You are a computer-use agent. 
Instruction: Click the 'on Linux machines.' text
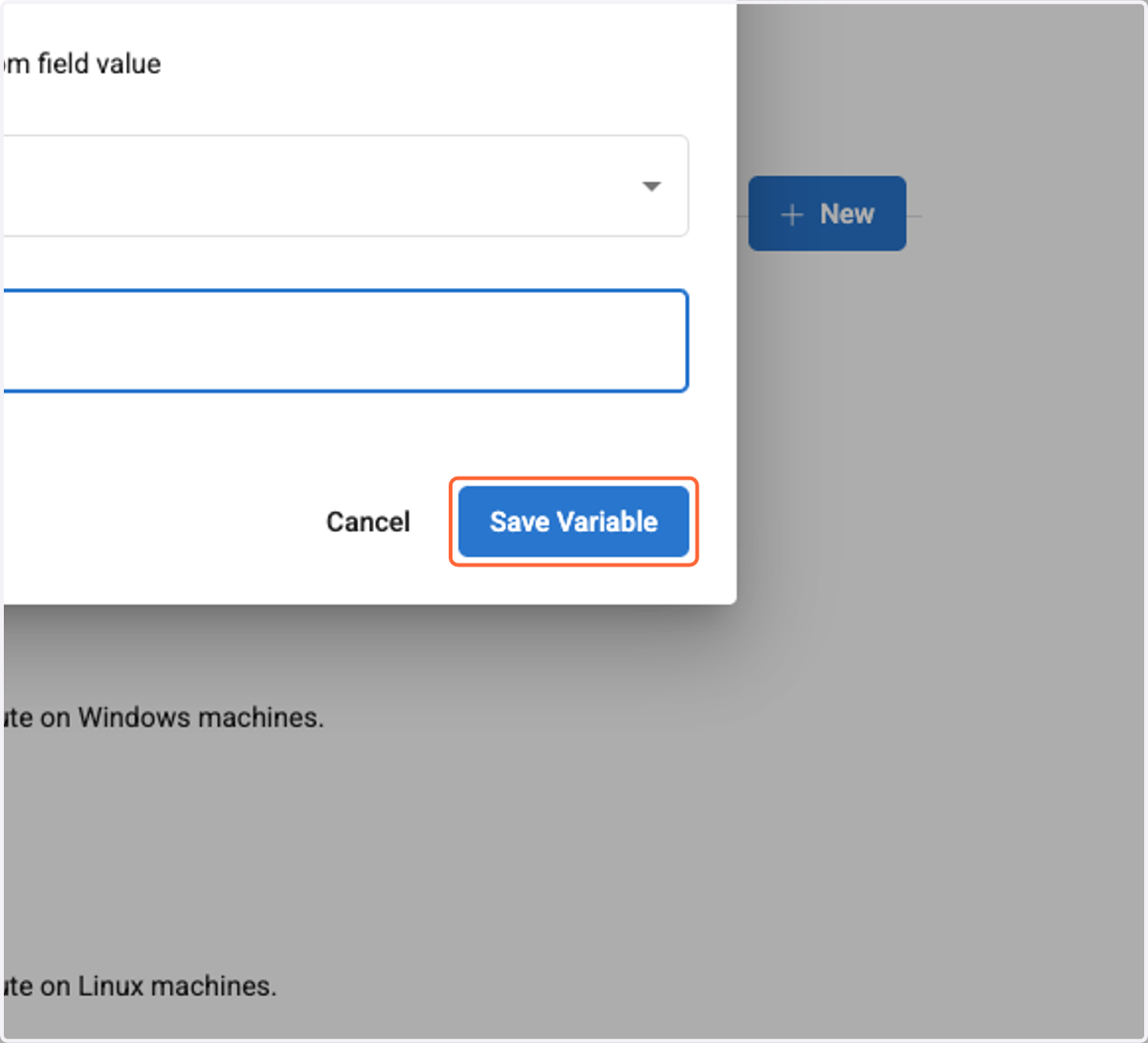click(158, 986)
